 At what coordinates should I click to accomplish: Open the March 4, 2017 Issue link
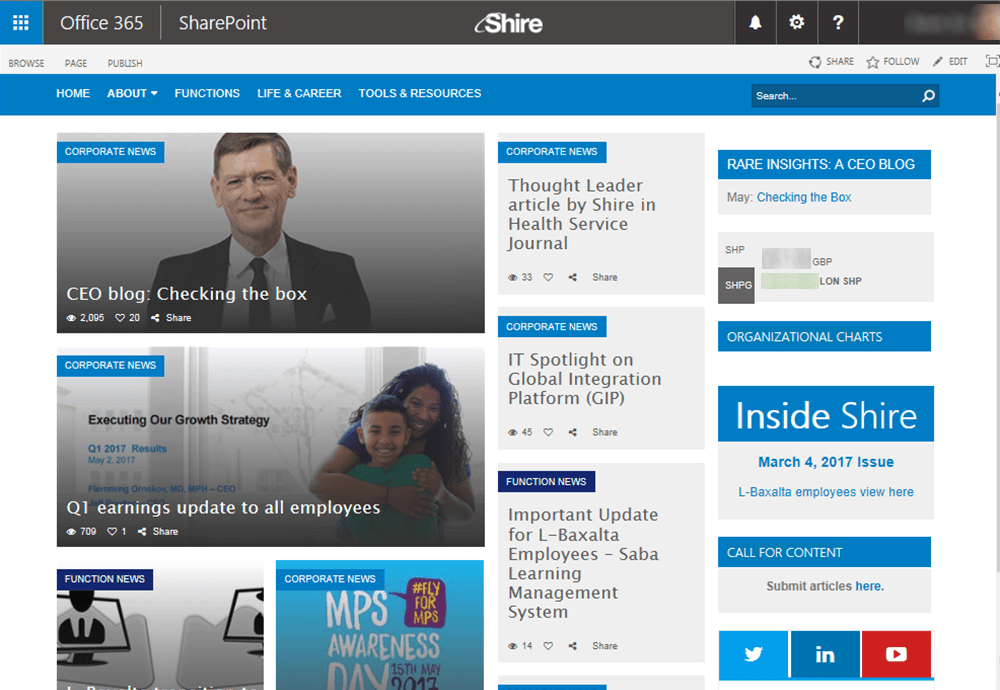click(826, 462)
